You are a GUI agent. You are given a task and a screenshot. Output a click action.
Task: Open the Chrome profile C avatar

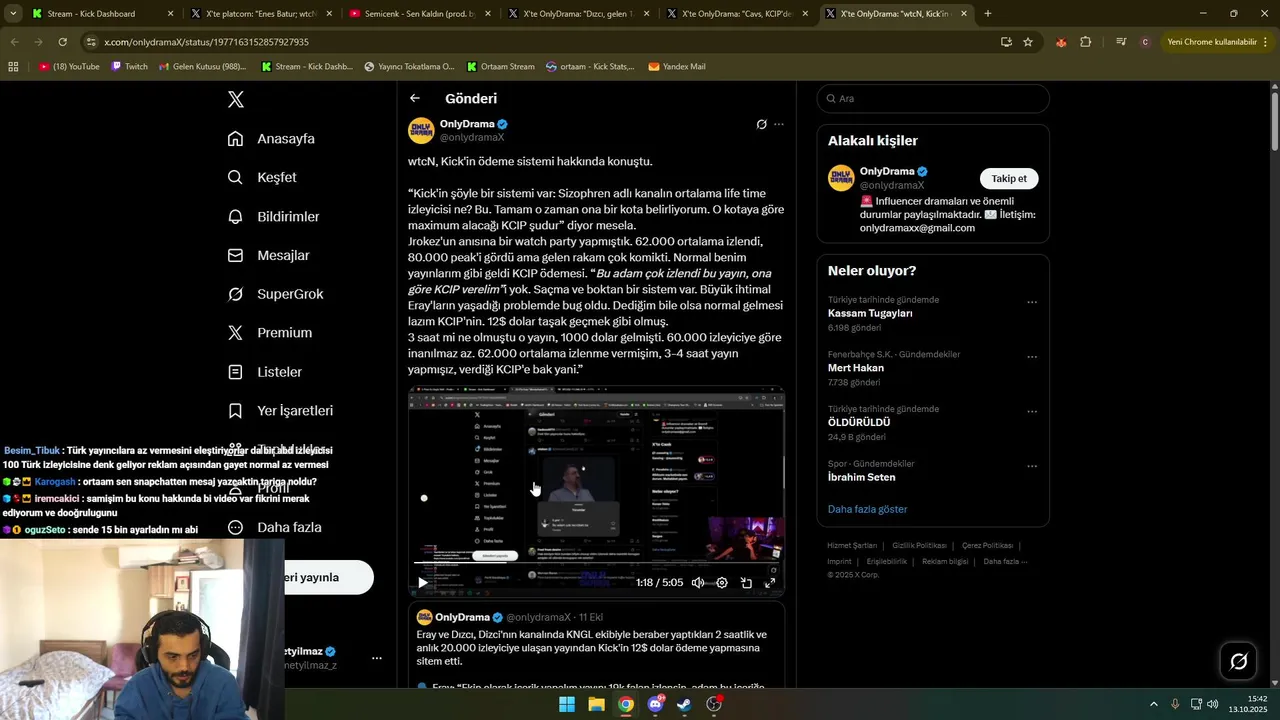(x=1145, y=42)
